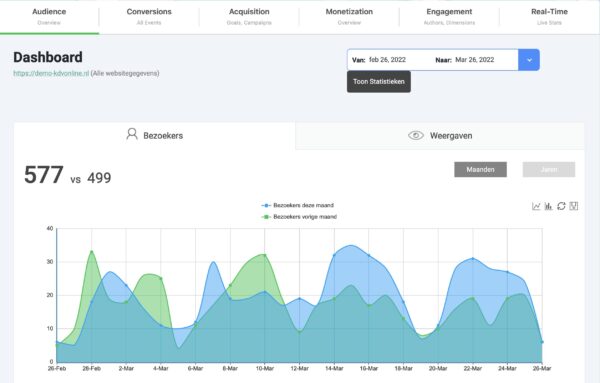Click the 22-Mar blue data point
Image resolution: width=600 pixels, height=383 pixels.
click(x=473, y=259)
